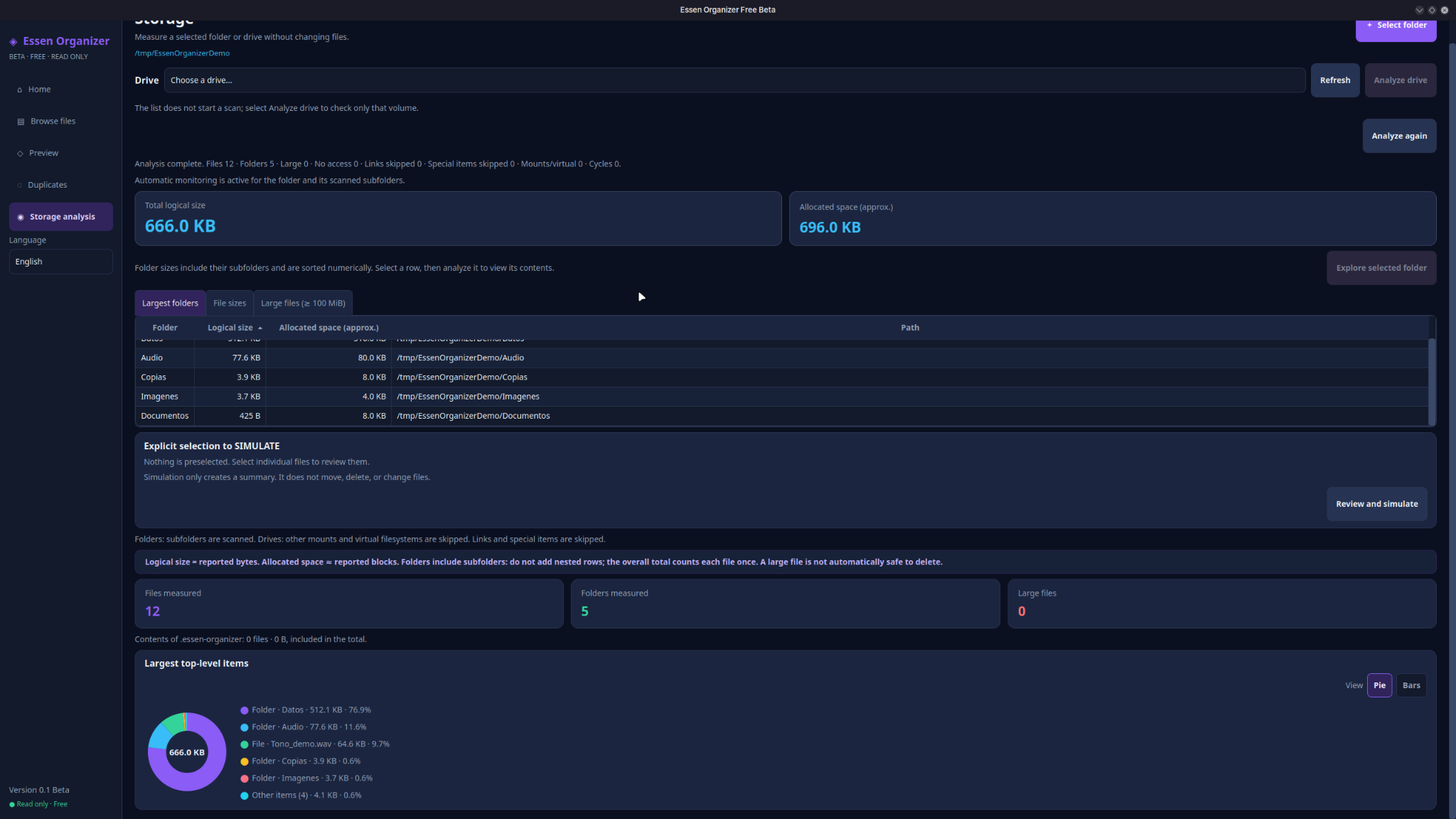Click the Path column header

tap(909, 328)
